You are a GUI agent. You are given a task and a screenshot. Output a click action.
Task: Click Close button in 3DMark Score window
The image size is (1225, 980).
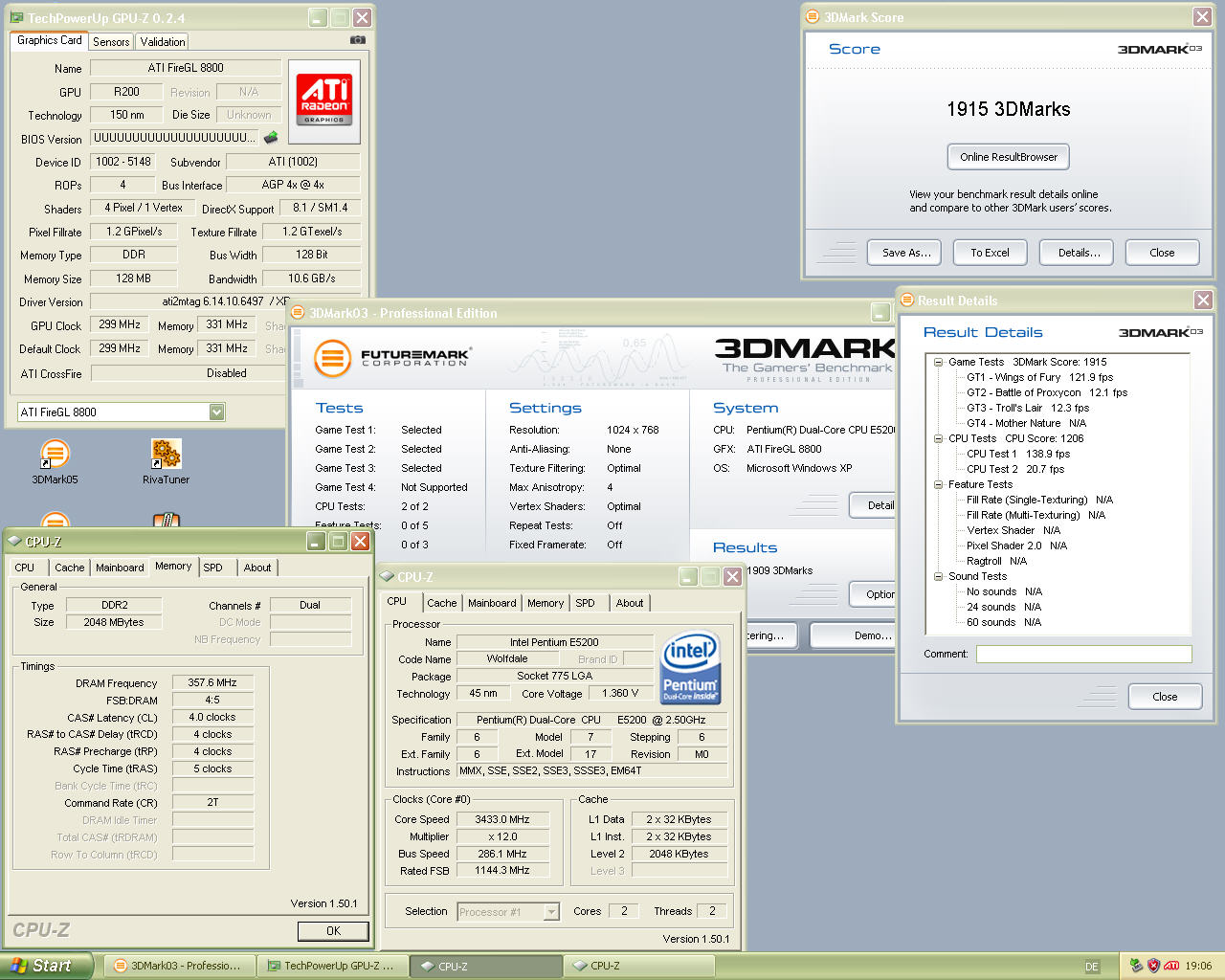point(1162,253)
